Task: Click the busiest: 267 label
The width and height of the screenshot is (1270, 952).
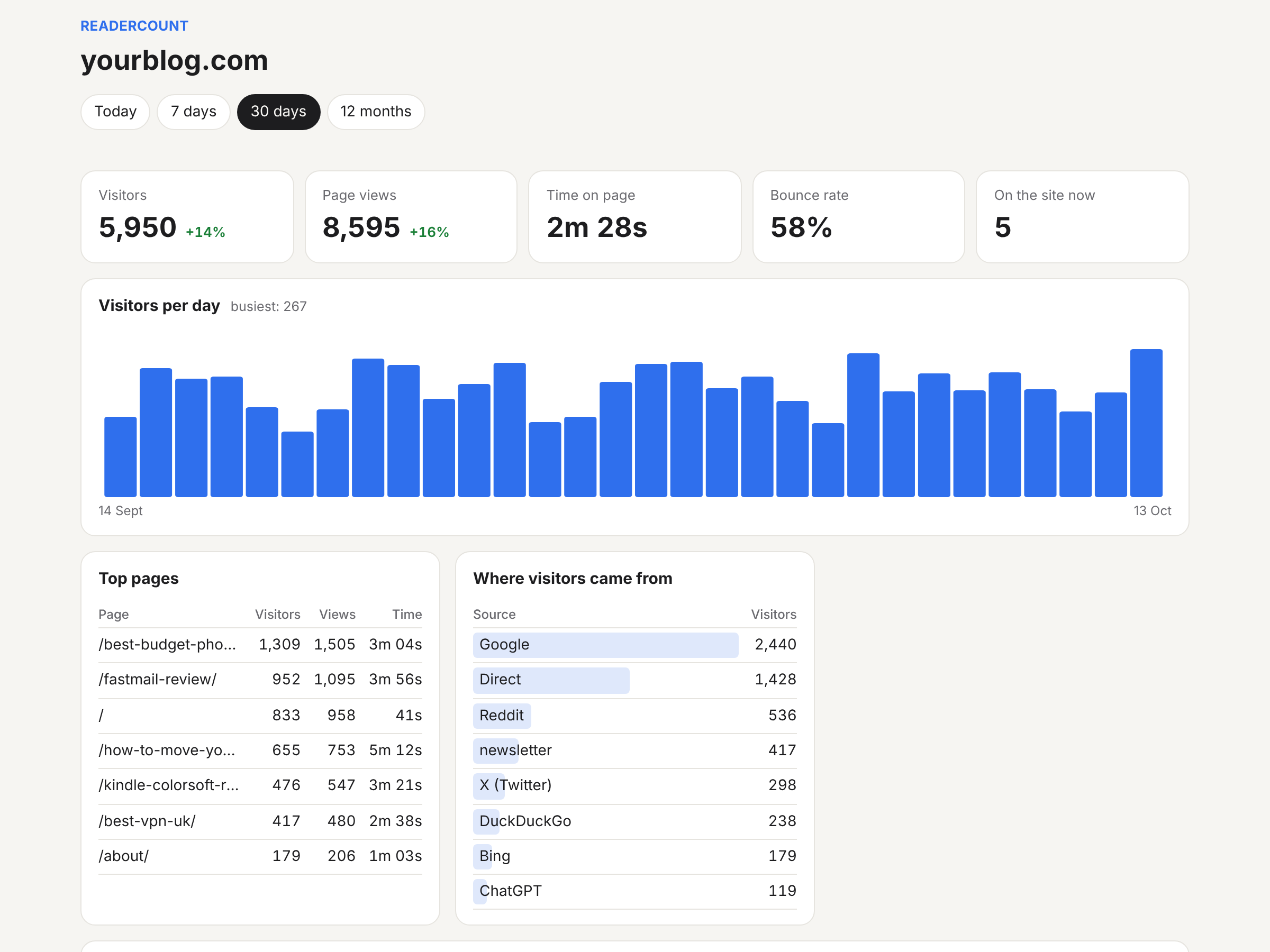Action: (x=269, y=306)
